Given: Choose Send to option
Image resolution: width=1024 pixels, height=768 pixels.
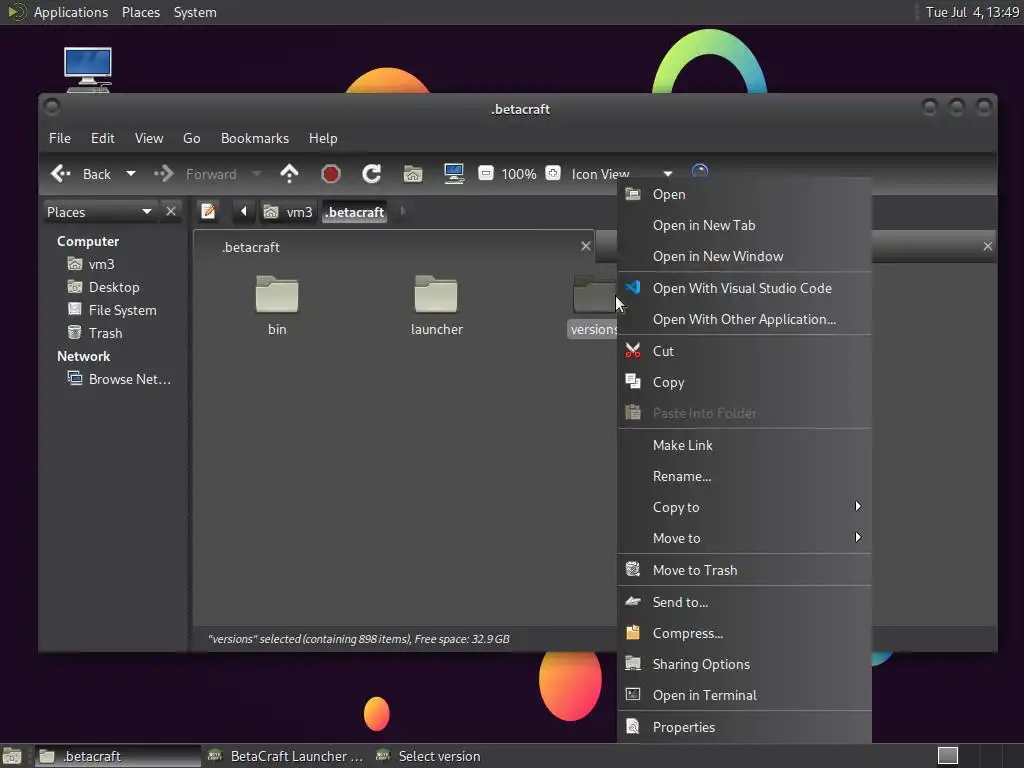Looking at the screenshot, I should click(x=744, y=602).
